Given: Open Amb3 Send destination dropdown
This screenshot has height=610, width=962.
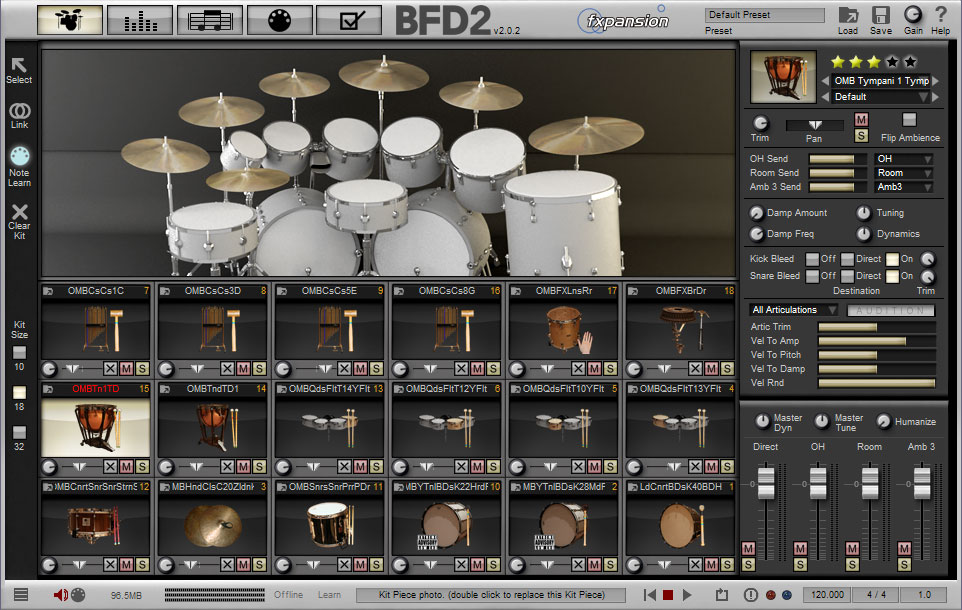Looking at the screenshot, I should pyautogui.click(x=903, y=187).
